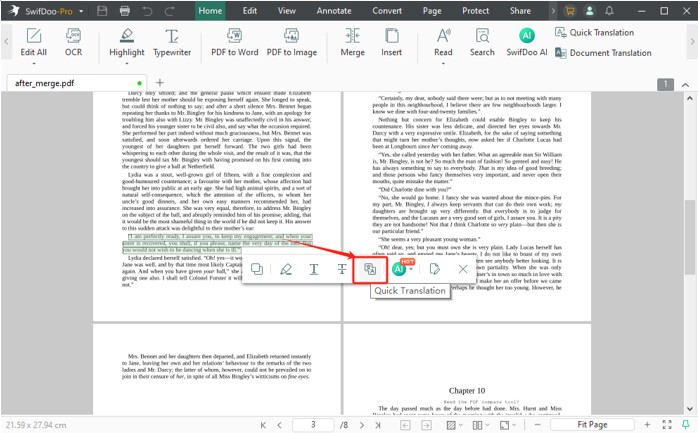Open the page background dropdown in status bar
698x433 pixels.
tap(454, 425)
